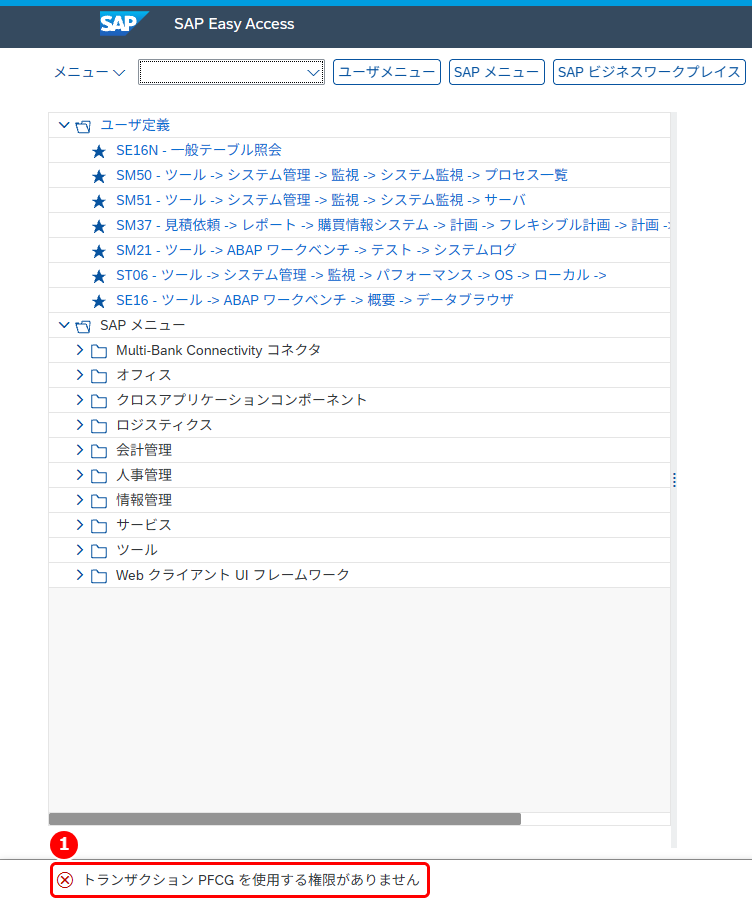Open the メニュー dropdown menu
Viewport: 752px width, 900px height.
[90, 72]
